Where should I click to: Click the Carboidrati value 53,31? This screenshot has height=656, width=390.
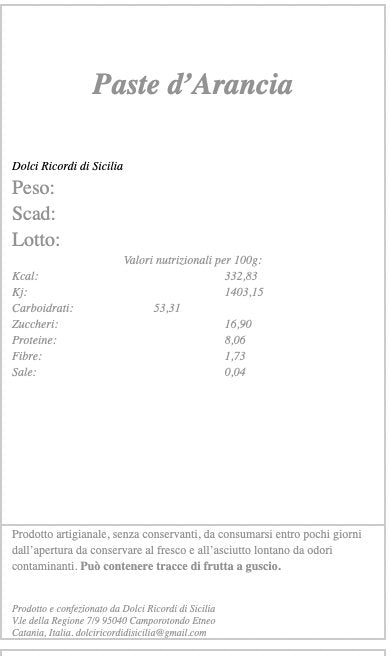click(167, 308)
